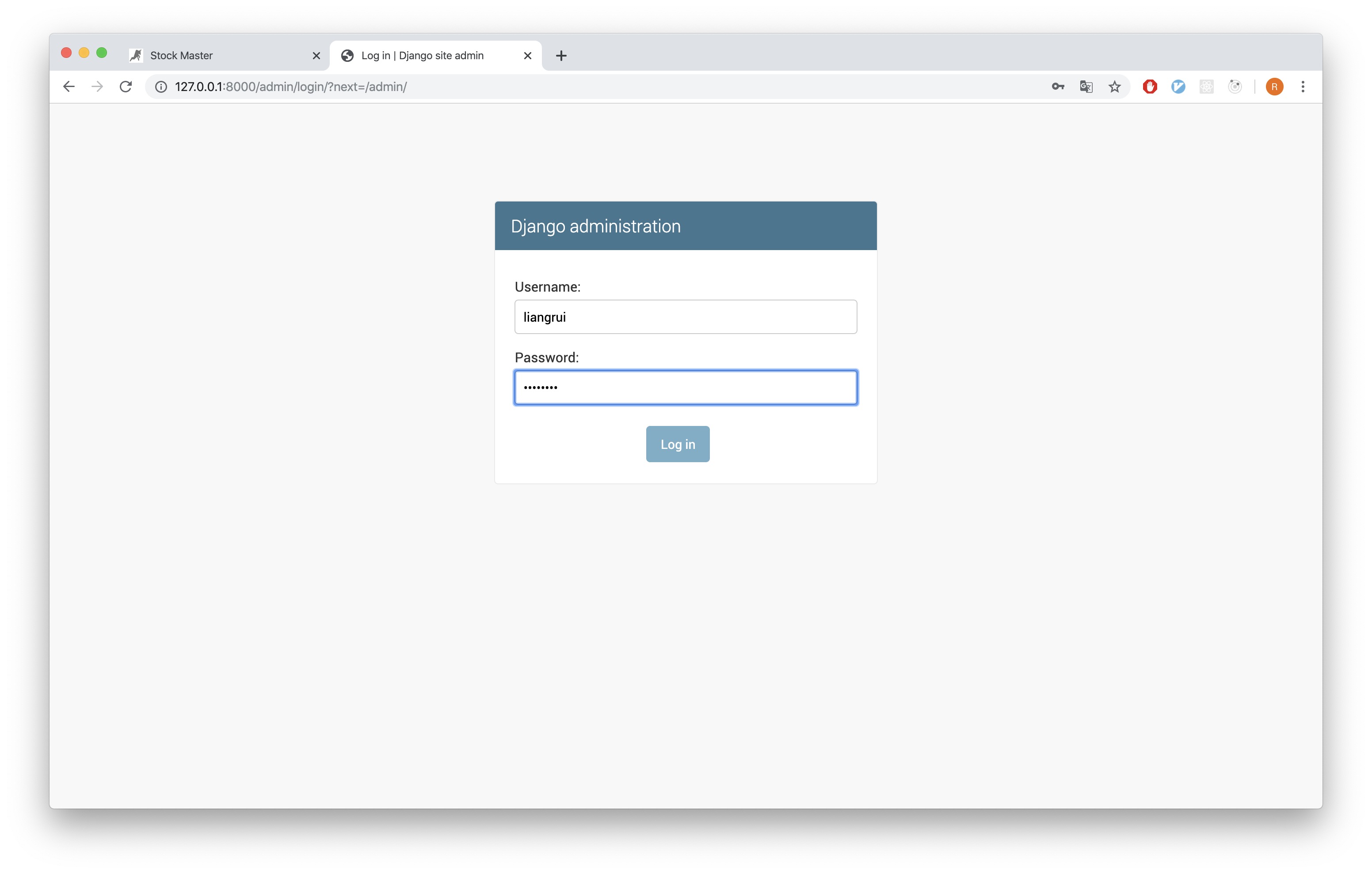The width and height of the screenshot is (1372, 874).
Task: Click into the Password field
Action: (686, 388)
